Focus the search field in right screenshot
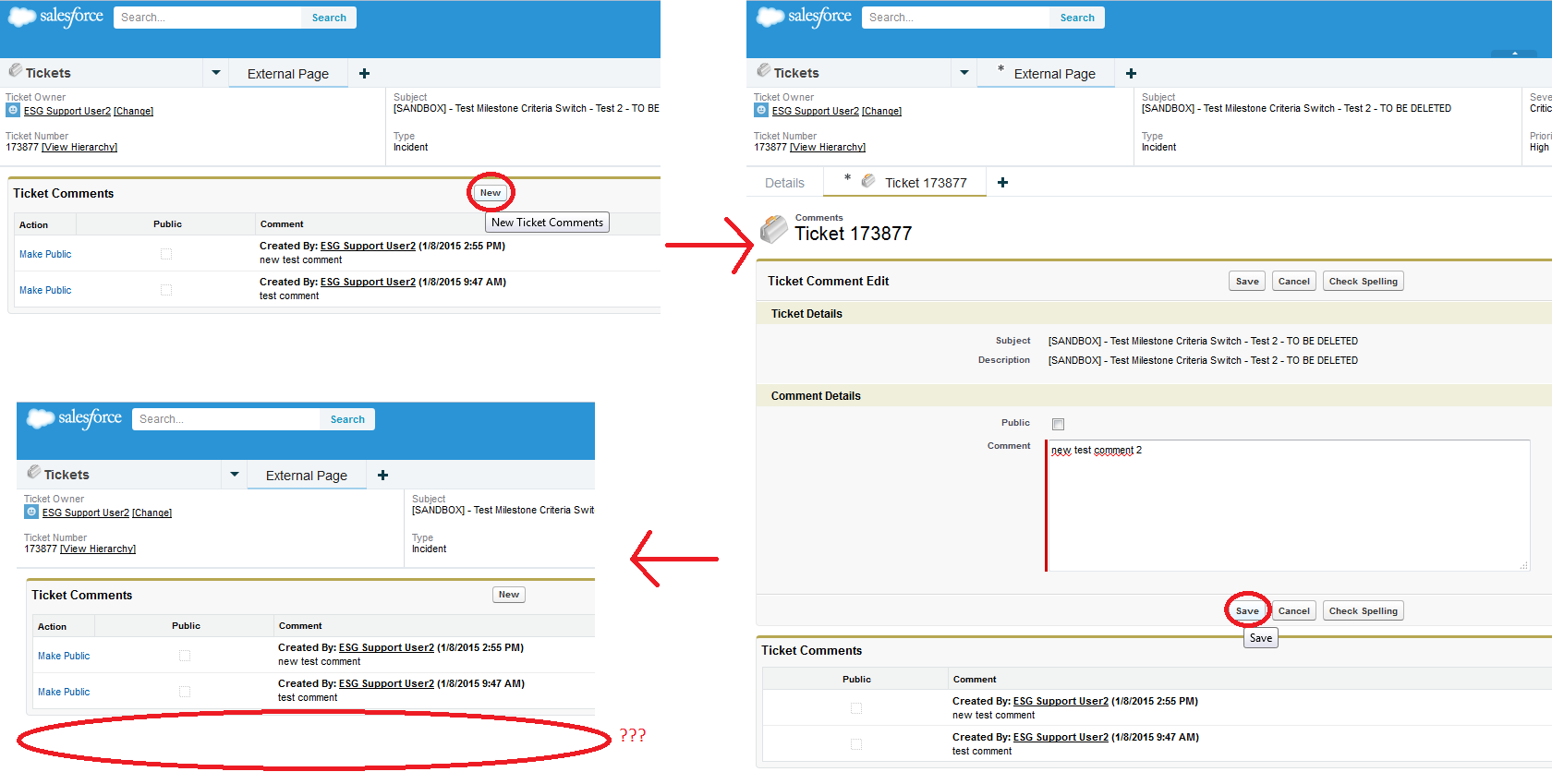 pos(956,18)
